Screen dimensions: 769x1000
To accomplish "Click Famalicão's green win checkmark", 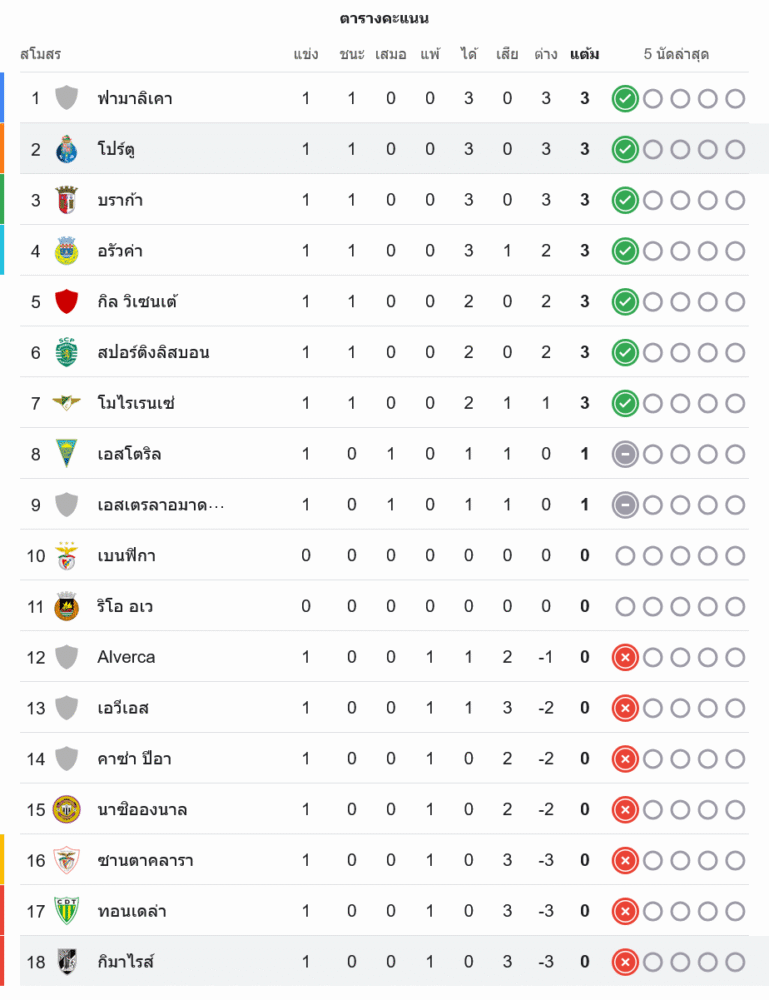I will point(625,98).
